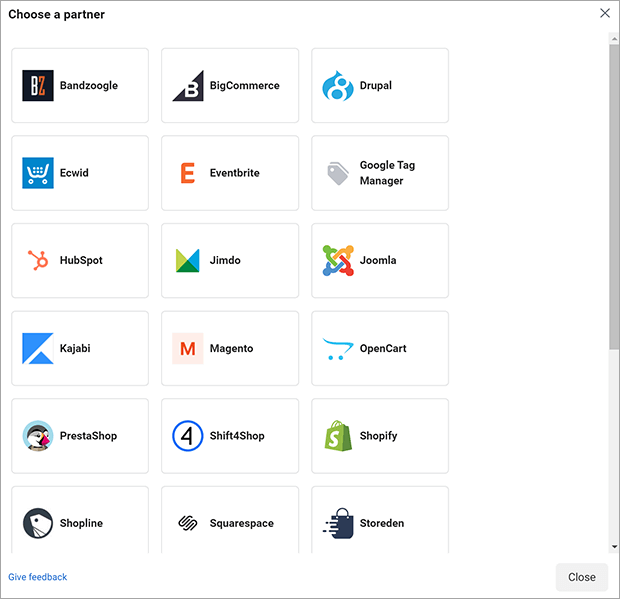Click the PrestaShop puffin logo
This screenshot has width=620, height=599.
[38, 436]
